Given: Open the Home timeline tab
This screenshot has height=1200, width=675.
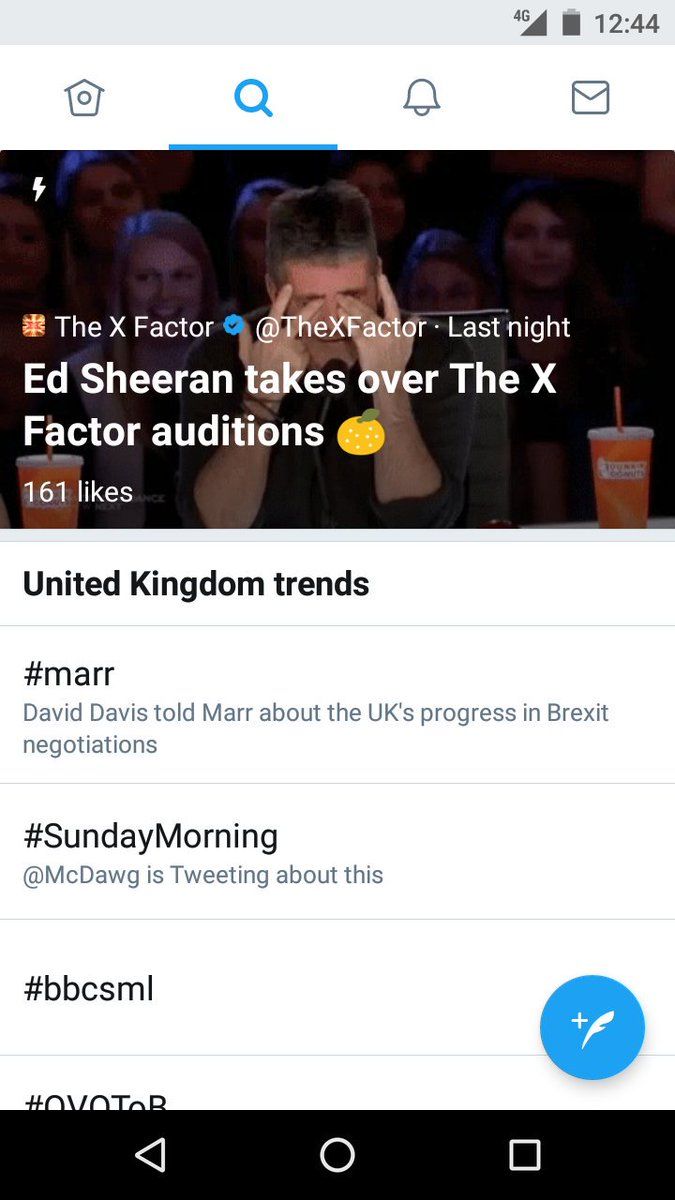Looking at the screenshot, I should (x=84, y=98).
